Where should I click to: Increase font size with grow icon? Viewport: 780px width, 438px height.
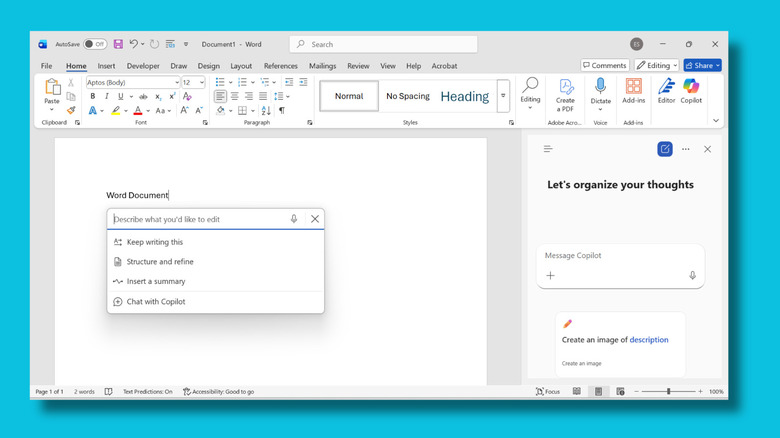coord(184,110)
